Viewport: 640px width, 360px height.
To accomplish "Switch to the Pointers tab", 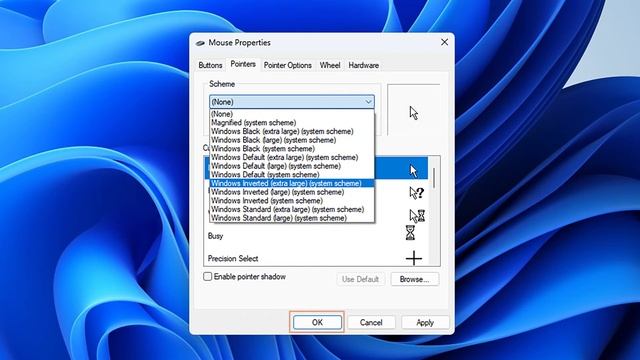I will point(243,64).
